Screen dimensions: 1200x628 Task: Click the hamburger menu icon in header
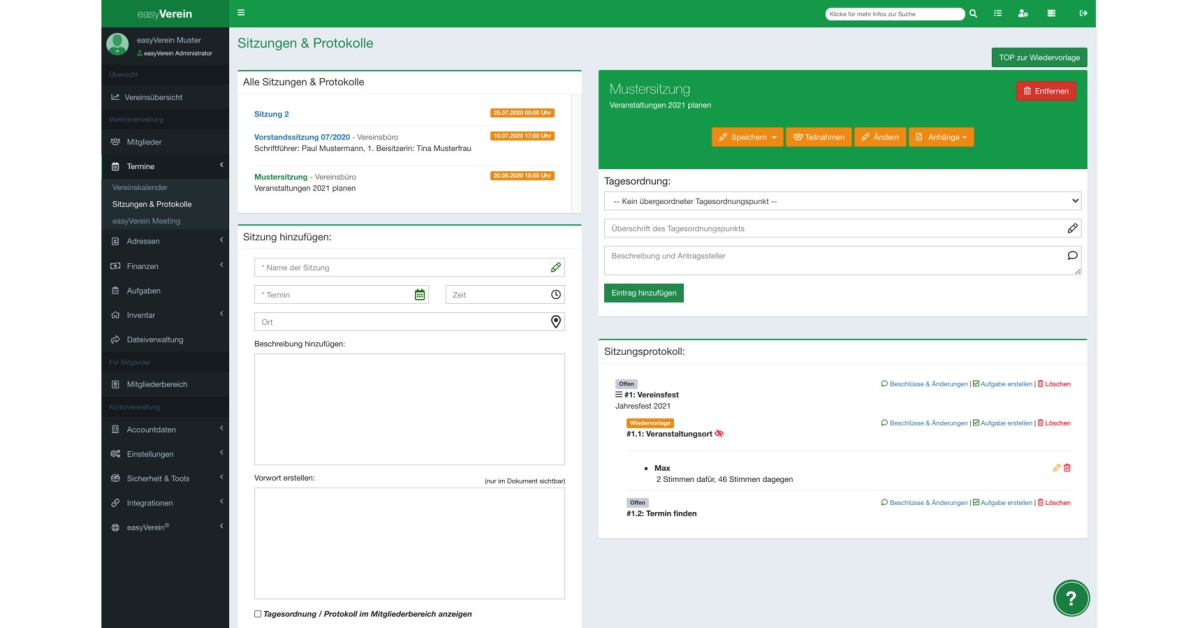pyautogui.click(x=241, y=13)
